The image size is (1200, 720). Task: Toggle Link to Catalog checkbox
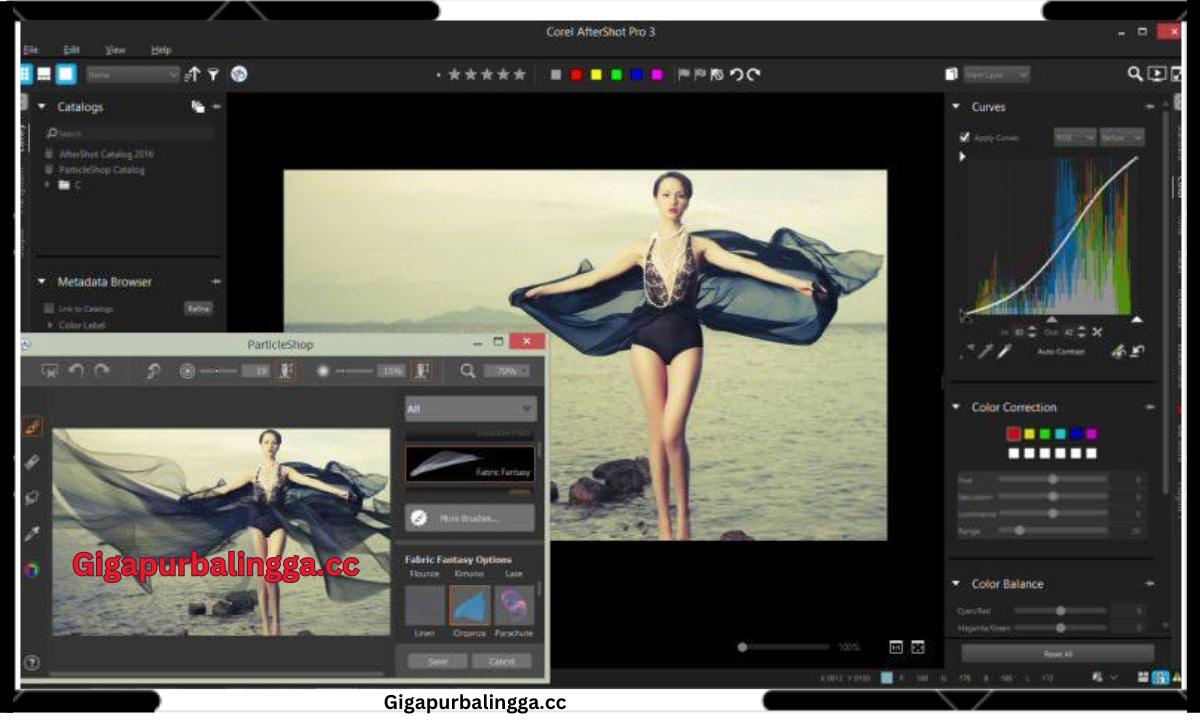tap(50, 309)
